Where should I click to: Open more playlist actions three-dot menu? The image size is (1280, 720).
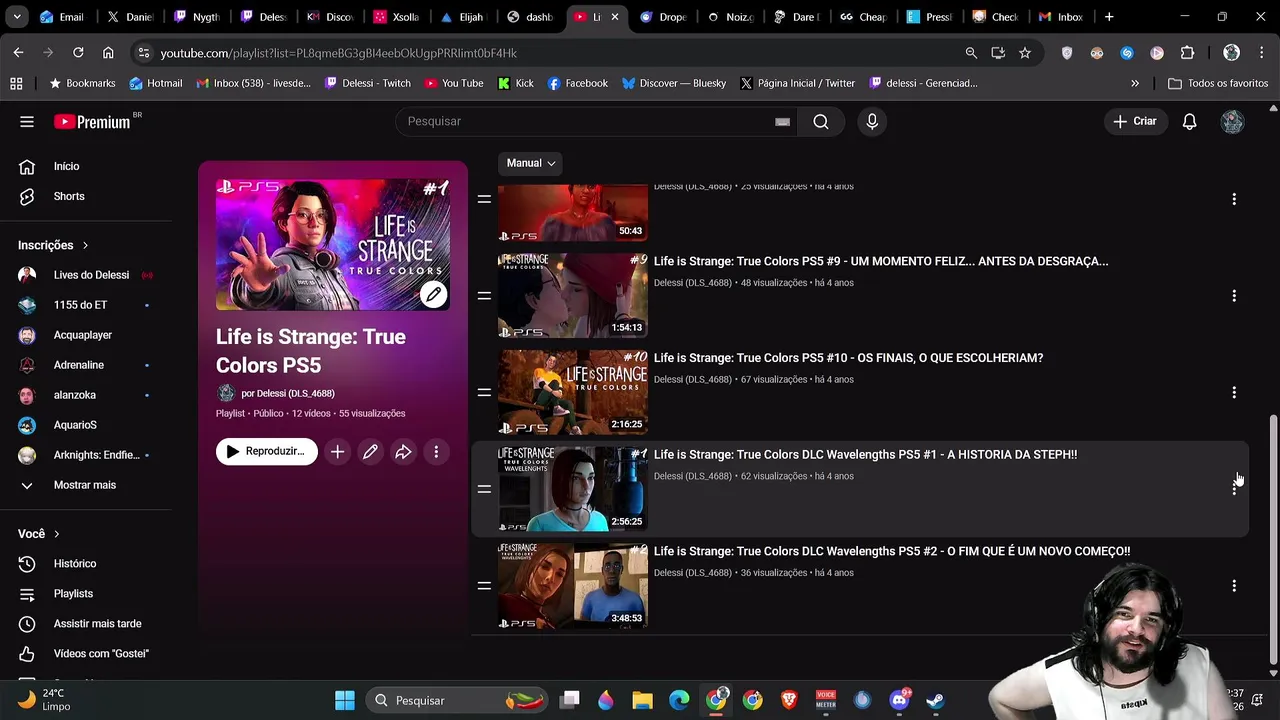click(436, 452)
